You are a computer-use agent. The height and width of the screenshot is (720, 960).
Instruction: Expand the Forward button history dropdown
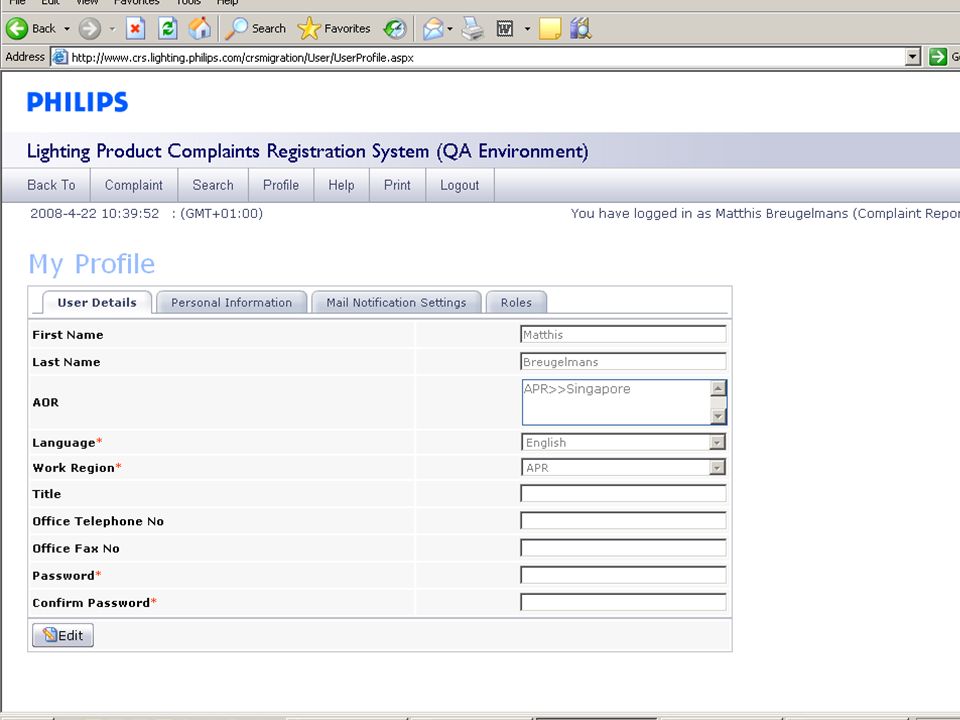(x=112, y=29)
